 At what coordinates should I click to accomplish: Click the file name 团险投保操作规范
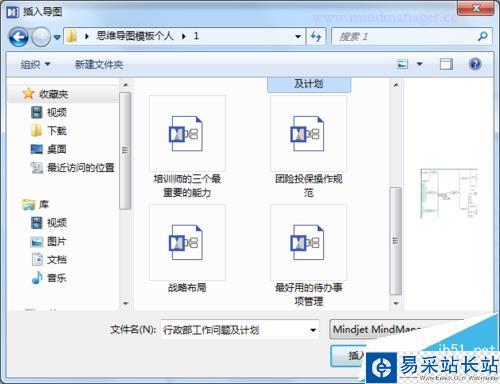tap(309, 186)
